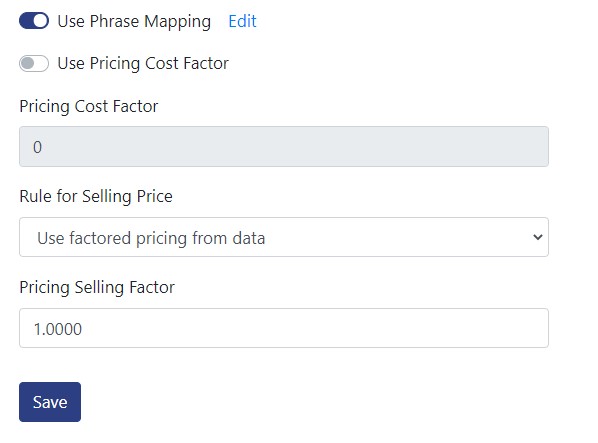The width and height of the screenshot is (598, 443).
Task: Turn off the Use Phrase Mapping switch
Action: [x=34, y=21]
